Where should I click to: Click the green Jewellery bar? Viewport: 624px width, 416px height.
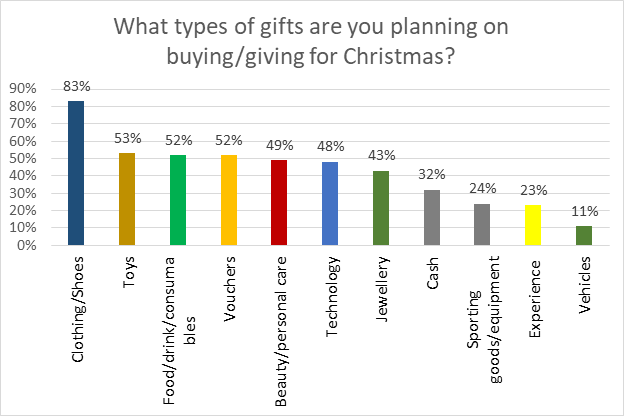381,208
